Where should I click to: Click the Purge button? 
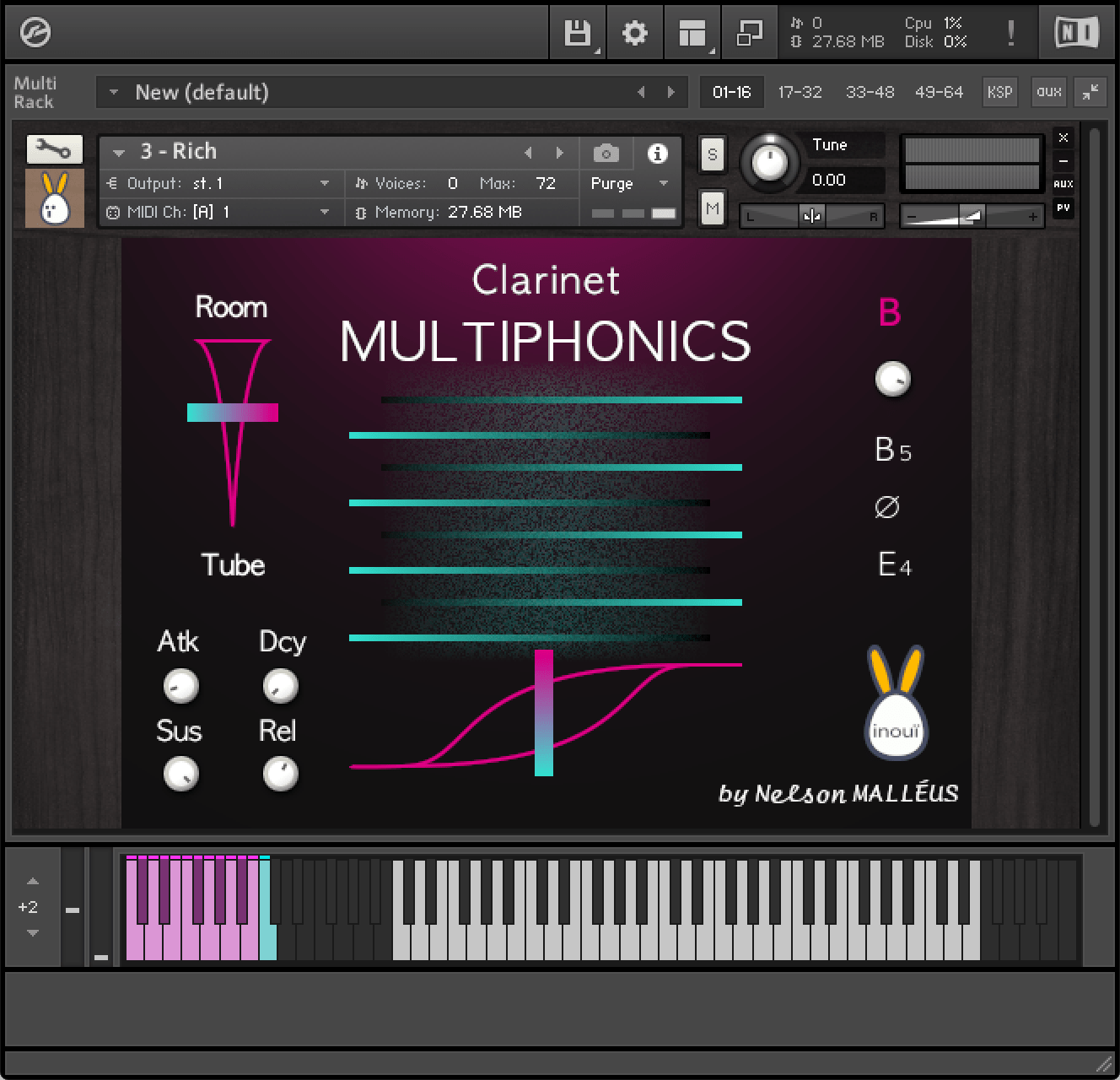[x=613, y=183]
